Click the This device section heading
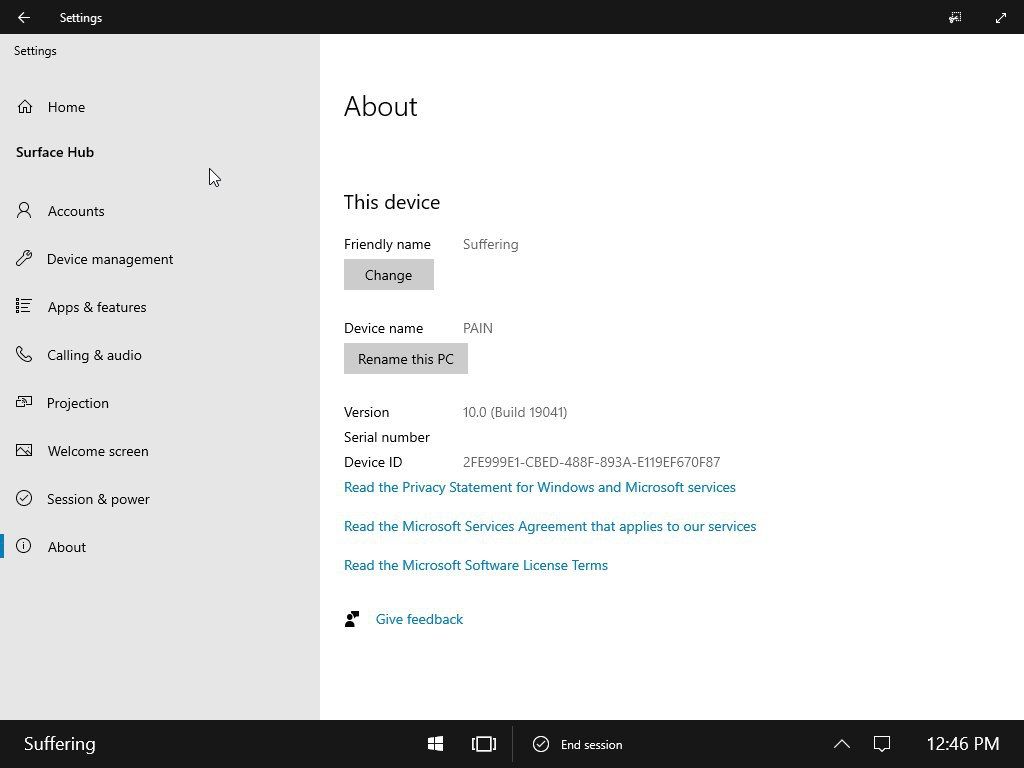Screen dimensions: 1024x768 pos(392,202)
